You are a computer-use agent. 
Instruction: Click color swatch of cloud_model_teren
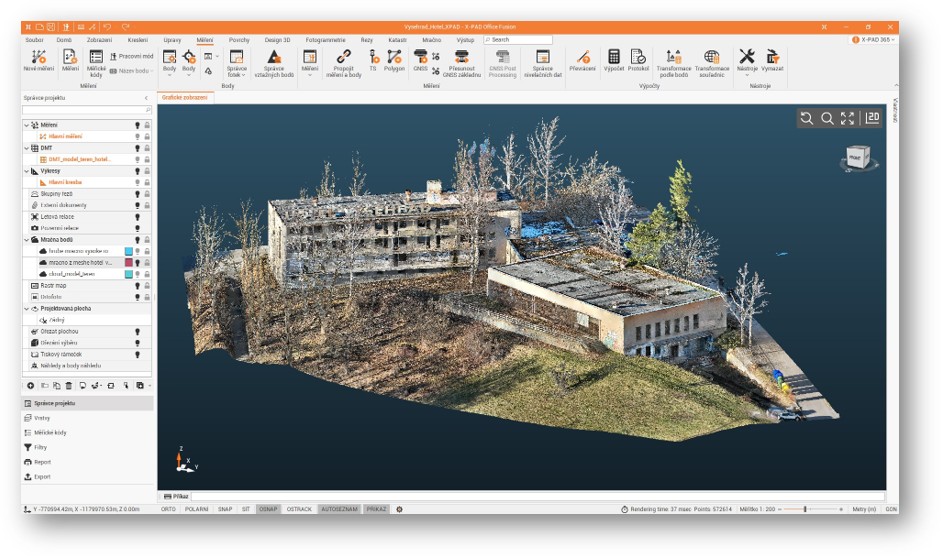pyautogui.click(x=128, y=274)
